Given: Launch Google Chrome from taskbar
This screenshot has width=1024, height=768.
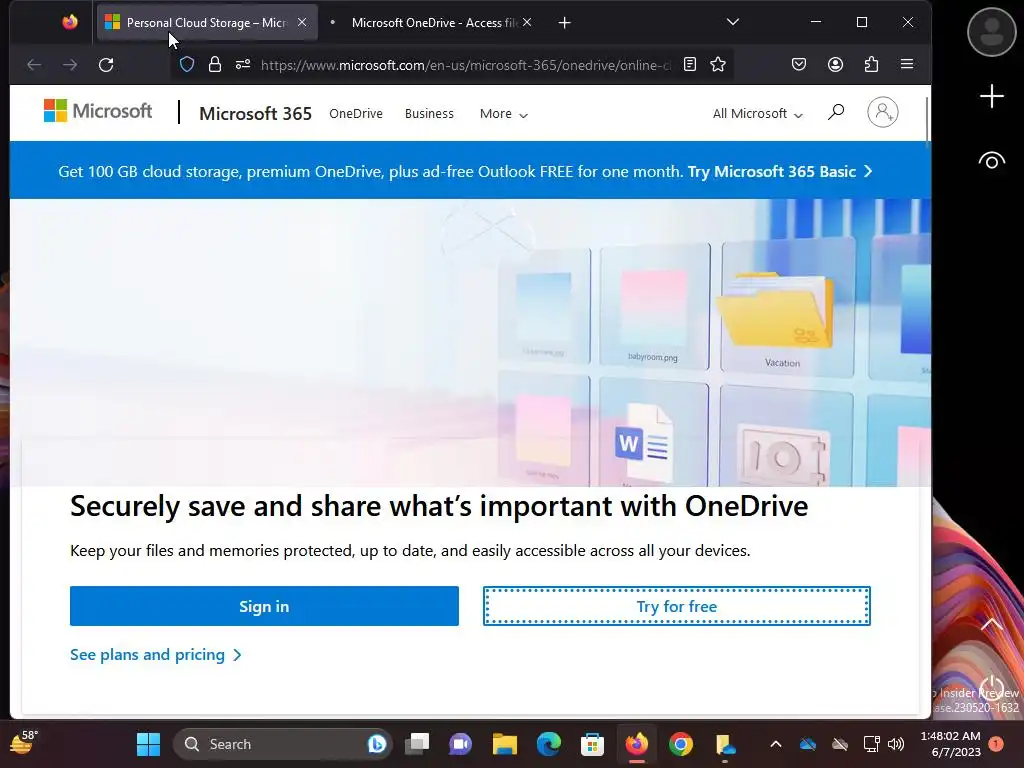Looking at the screenshot, I should coord(680,744).
